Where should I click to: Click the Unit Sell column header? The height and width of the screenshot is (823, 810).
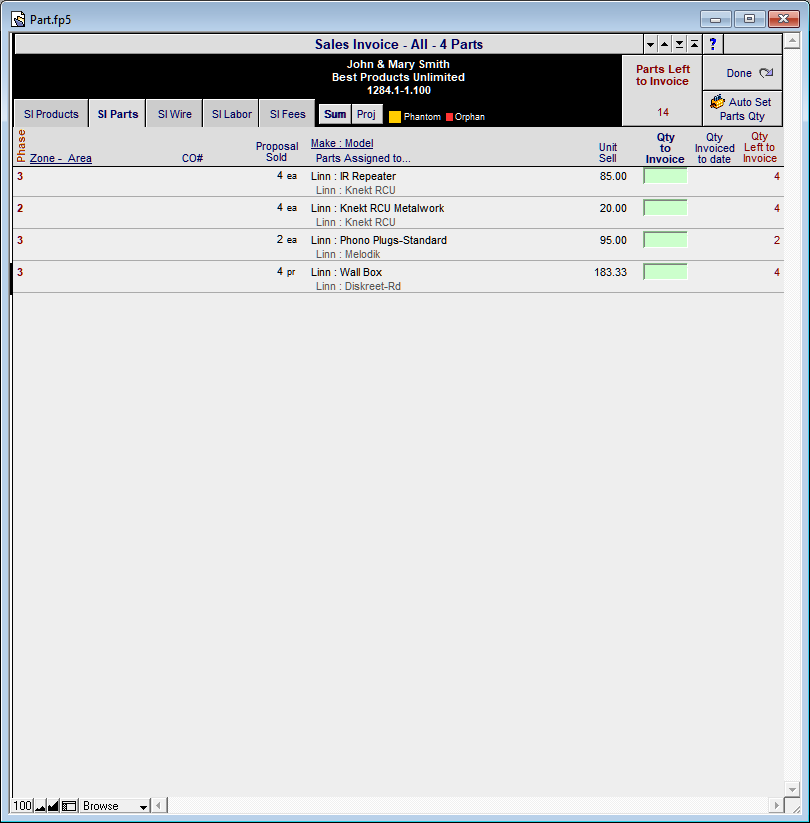click(608, 153)
